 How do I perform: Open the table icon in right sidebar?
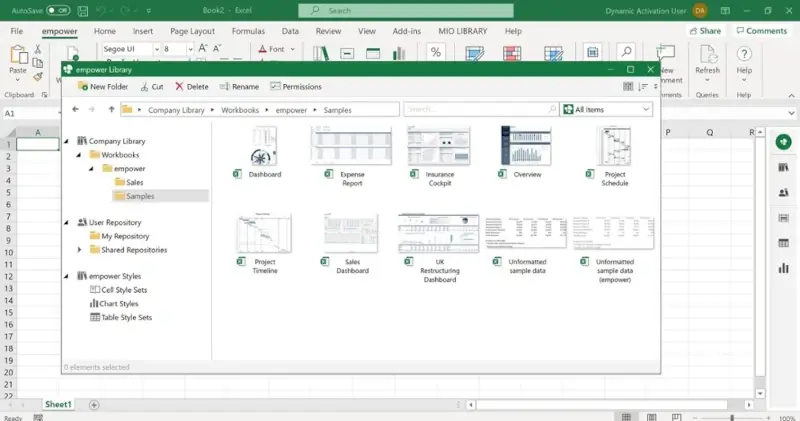(783, 243)
